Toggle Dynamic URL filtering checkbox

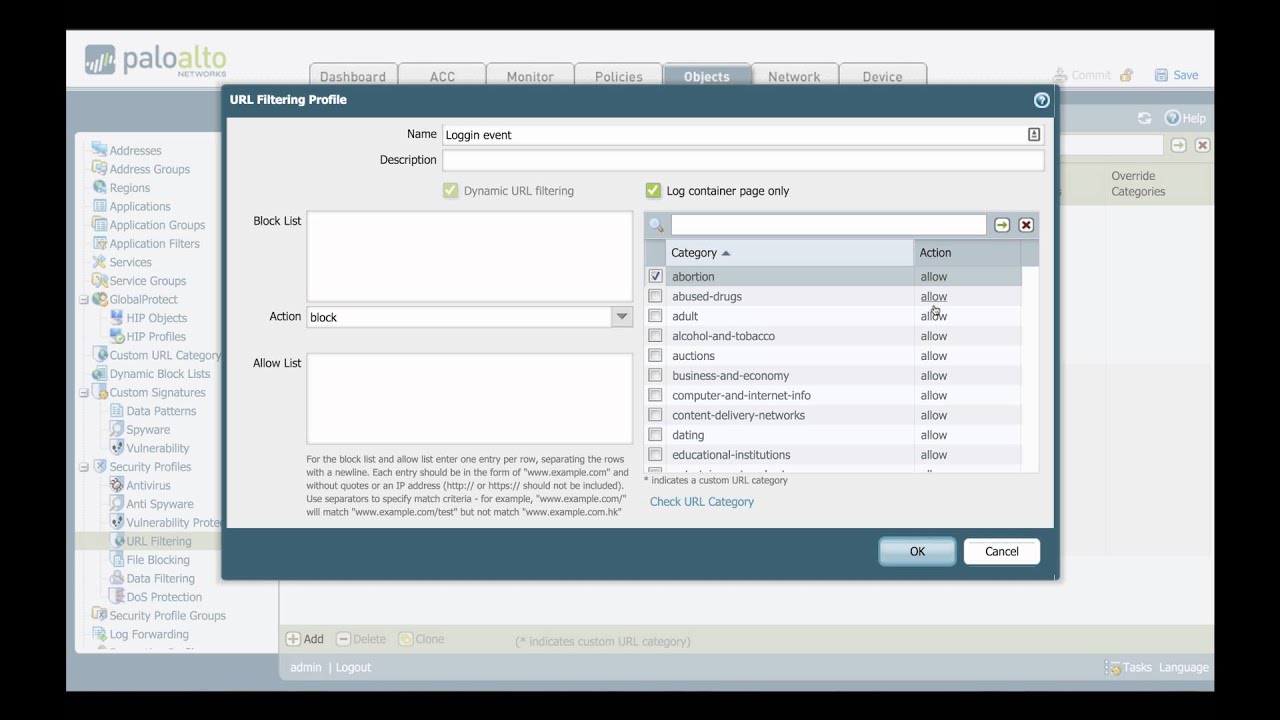pyautogui.click(x=451, y=190)
